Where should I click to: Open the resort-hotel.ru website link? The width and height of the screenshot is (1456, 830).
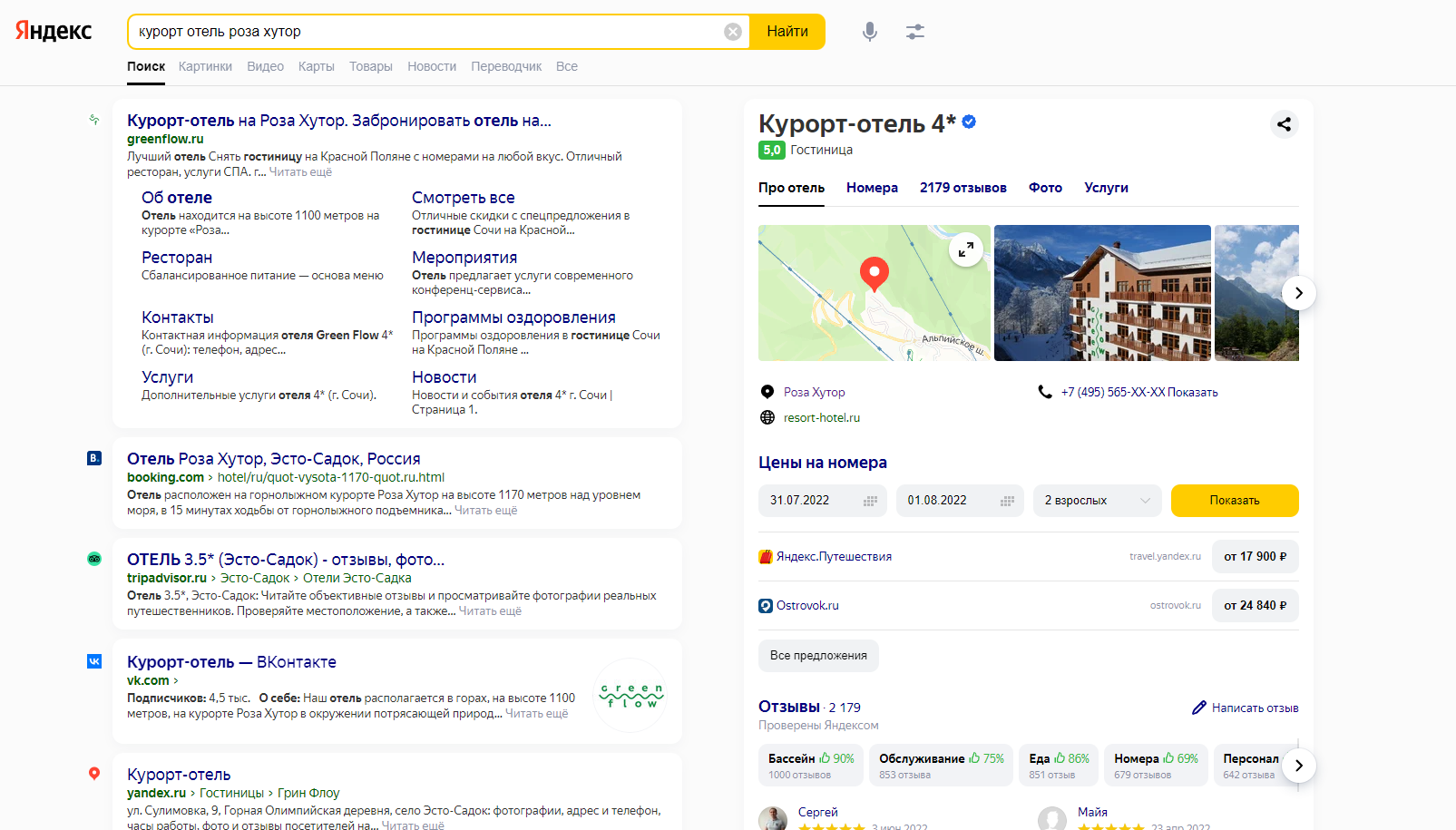tap(822, 417)
